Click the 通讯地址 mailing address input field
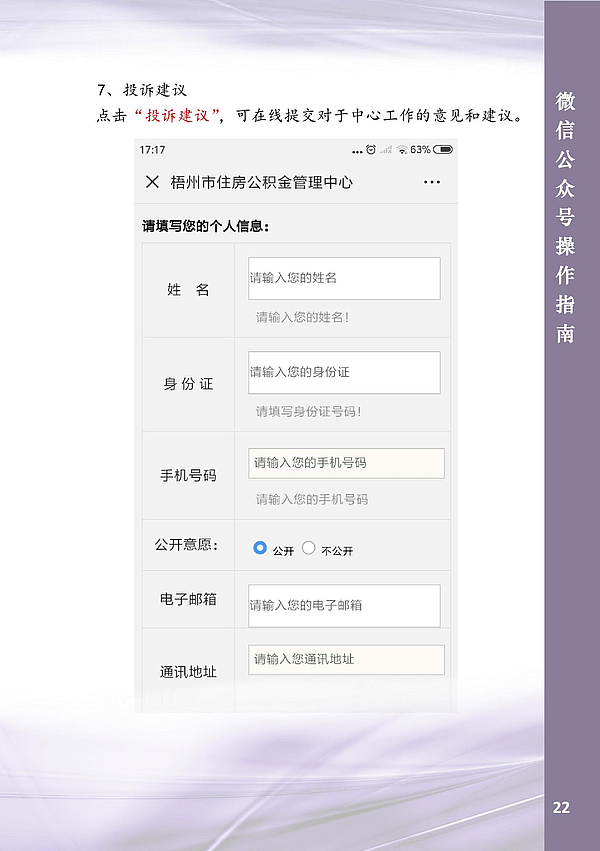Screen dimensions: 600x851 click(344, 660)
